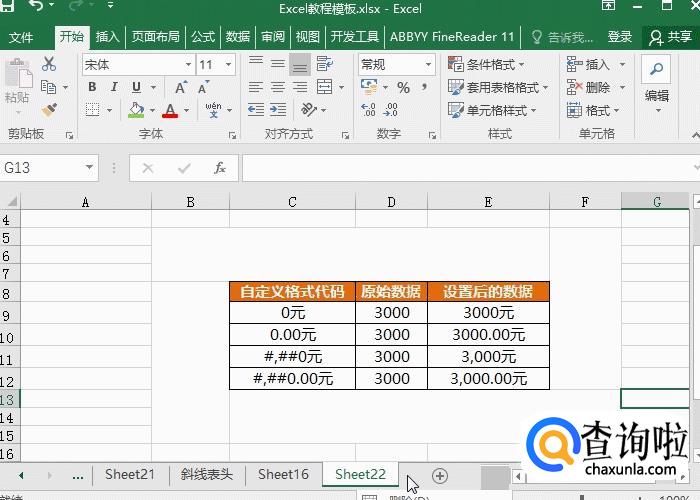Click Increase Decimal icon
The height and width of the screenshot is (500, 700).
click(368, 110)
